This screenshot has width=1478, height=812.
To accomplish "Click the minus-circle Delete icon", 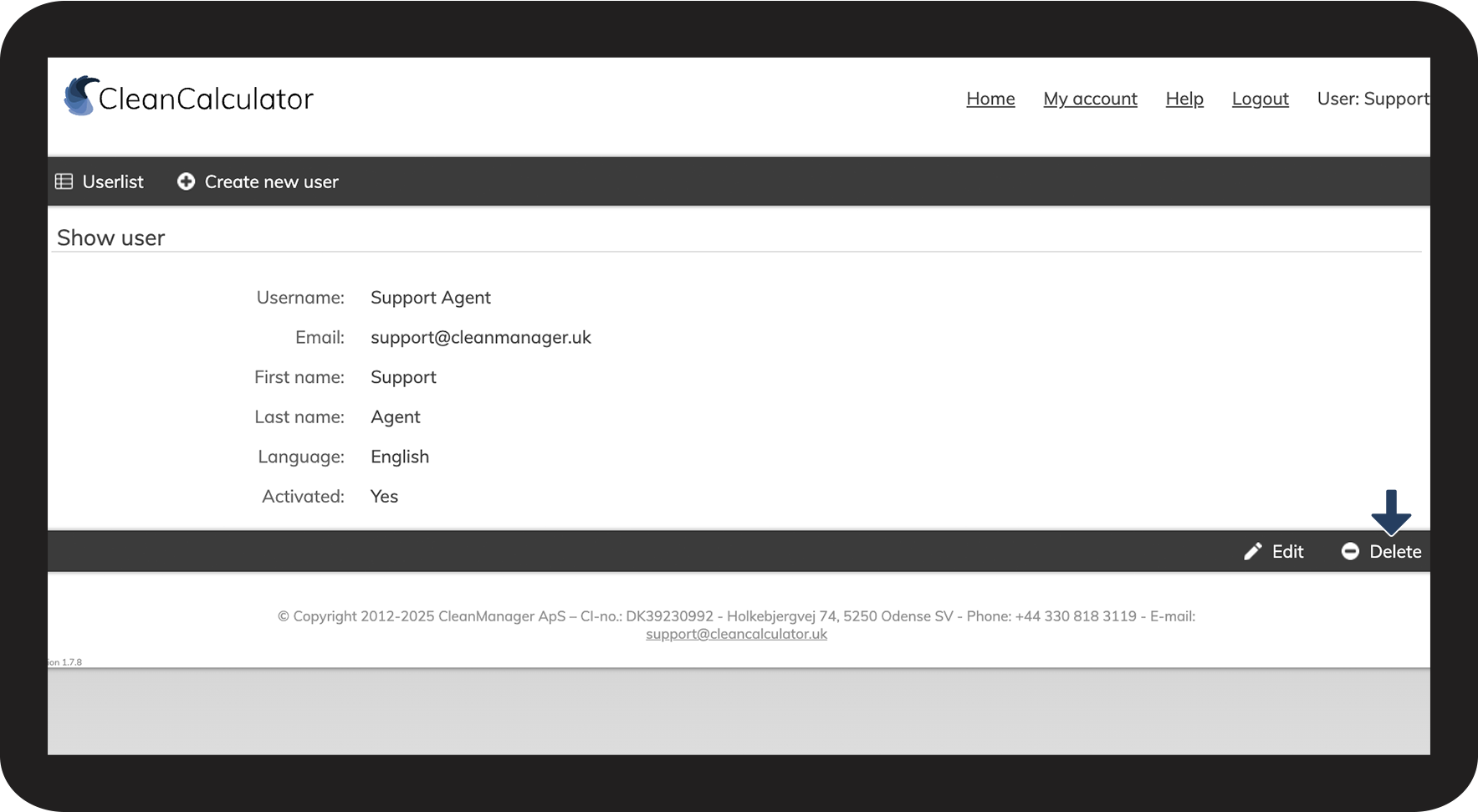I will 1350,552.
